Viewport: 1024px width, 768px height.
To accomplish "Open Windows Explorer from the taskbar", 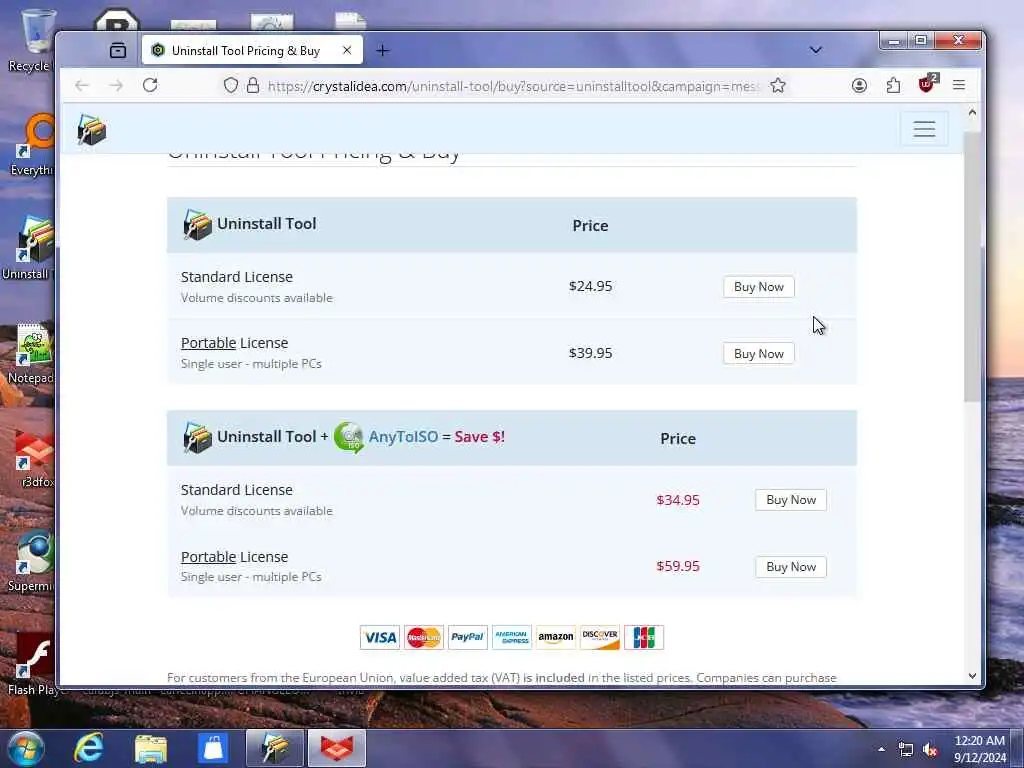I will tap(151, 748).
